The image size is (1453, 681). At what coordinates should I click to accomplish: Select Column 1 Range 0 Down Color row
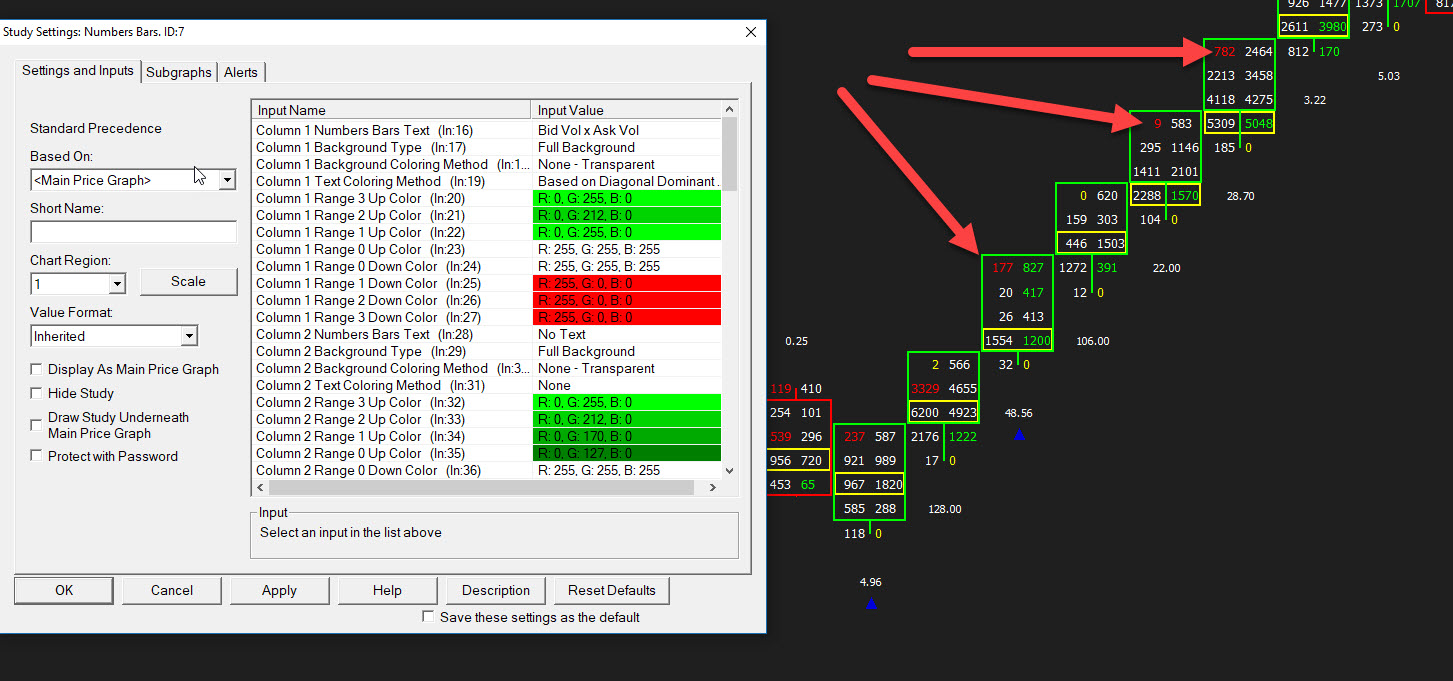tap(487, 266)
